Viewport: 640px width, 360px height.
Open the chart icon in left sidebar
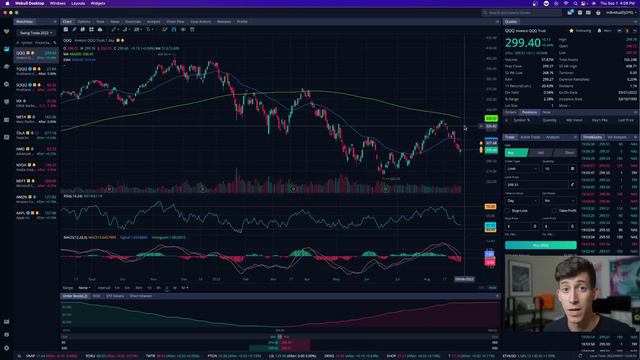click(7, 49)
